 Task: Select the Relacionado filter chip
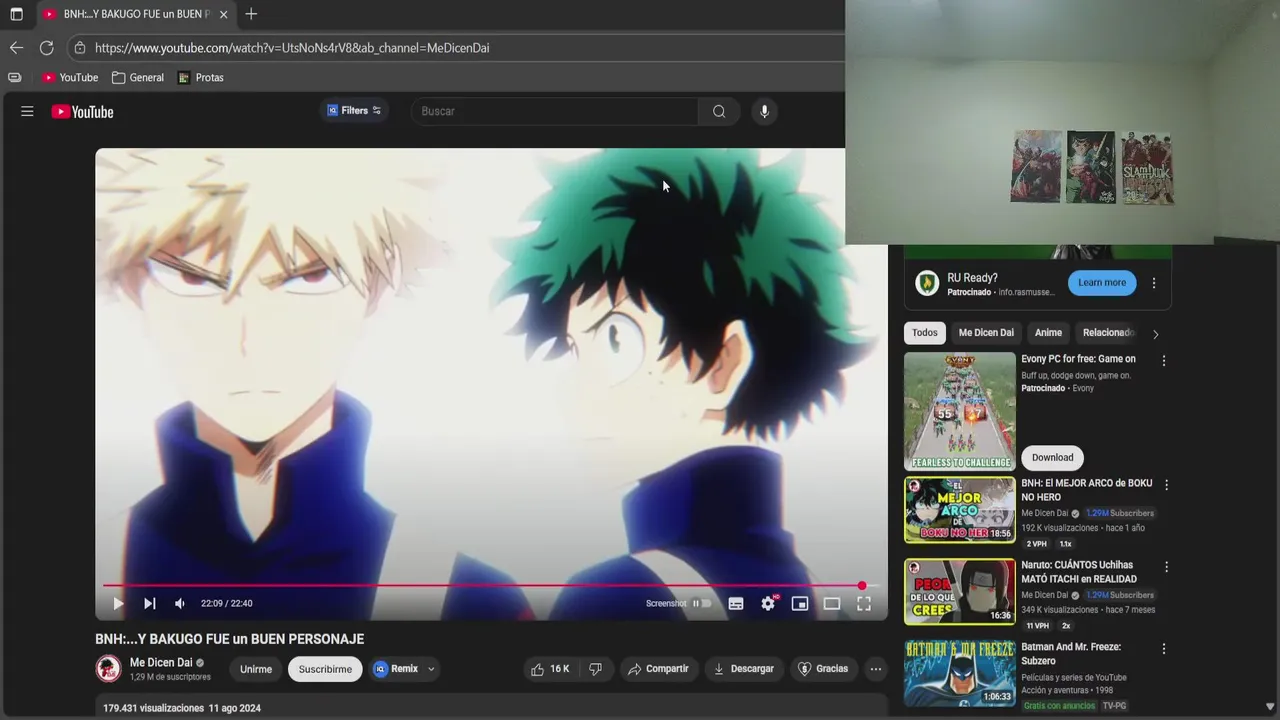click(1108, 333)
